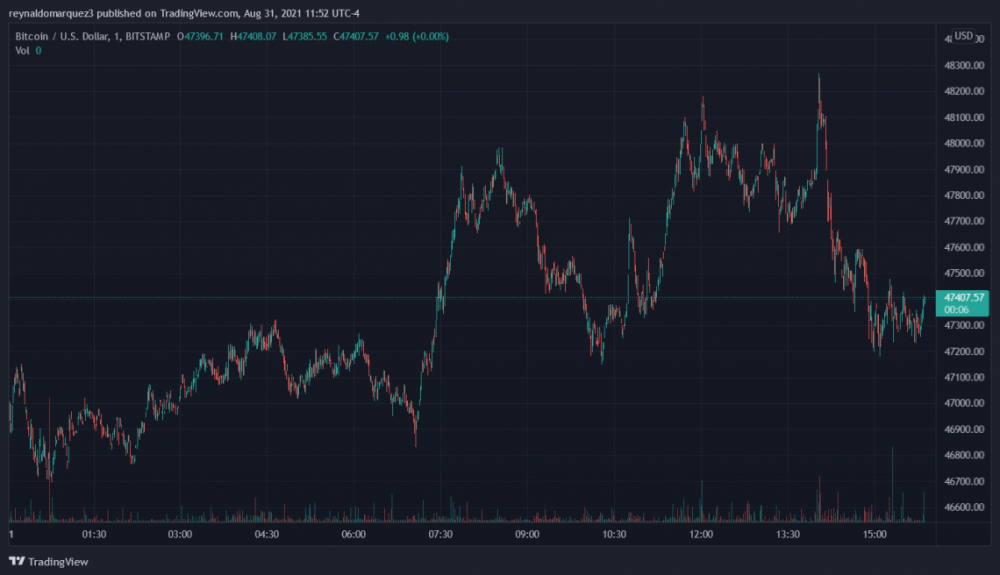Click the 01:30 time axis label

coord(94,535)
